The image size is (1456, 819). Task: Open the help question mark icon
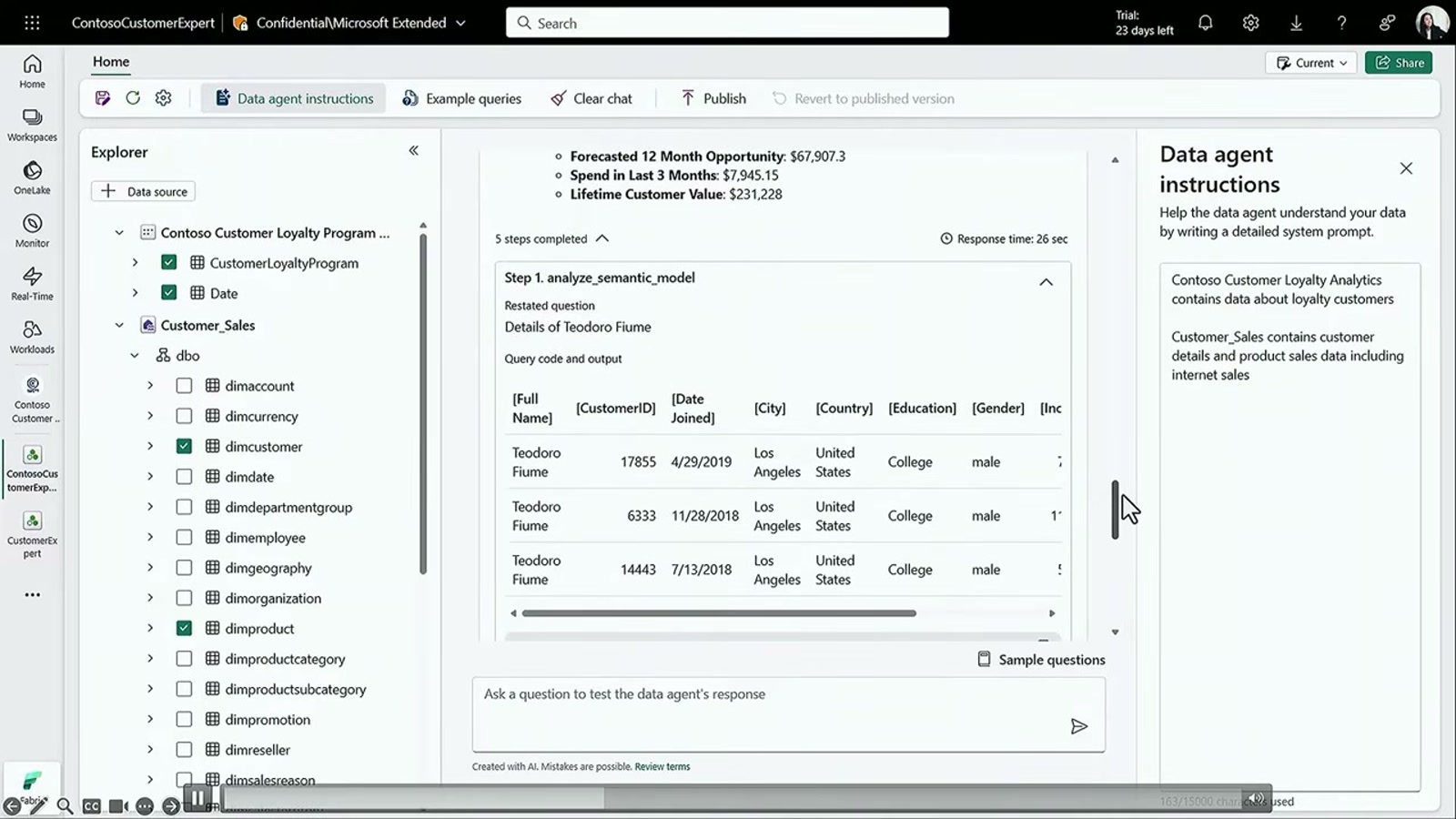[1341, 23]
